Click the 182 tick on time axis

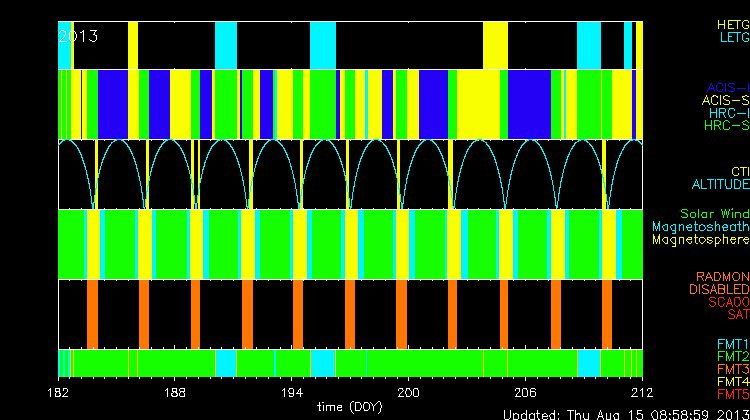tap(59, 392)
